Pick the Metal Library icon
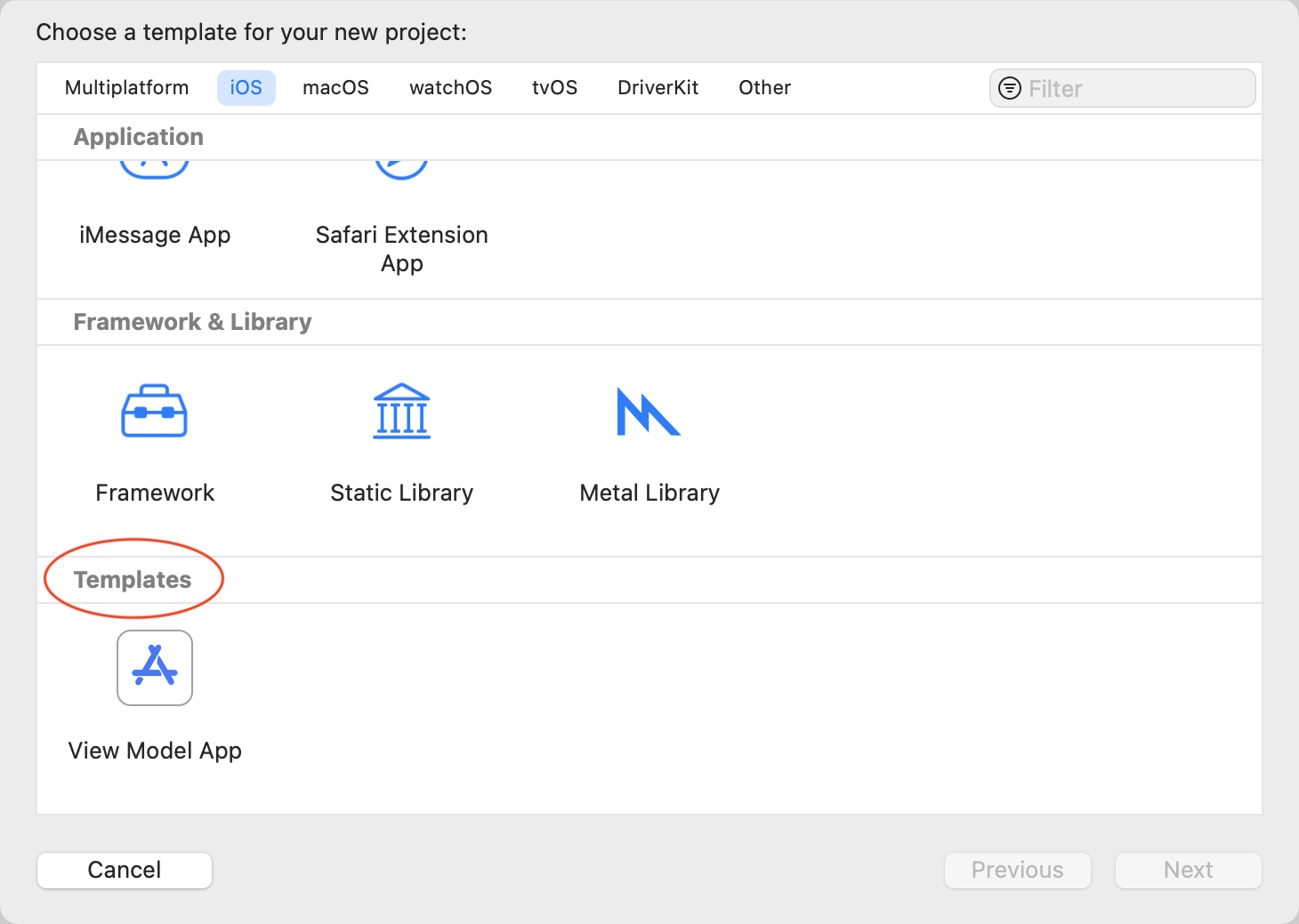The image size is (1299, 924). click(x=649, y=412)
